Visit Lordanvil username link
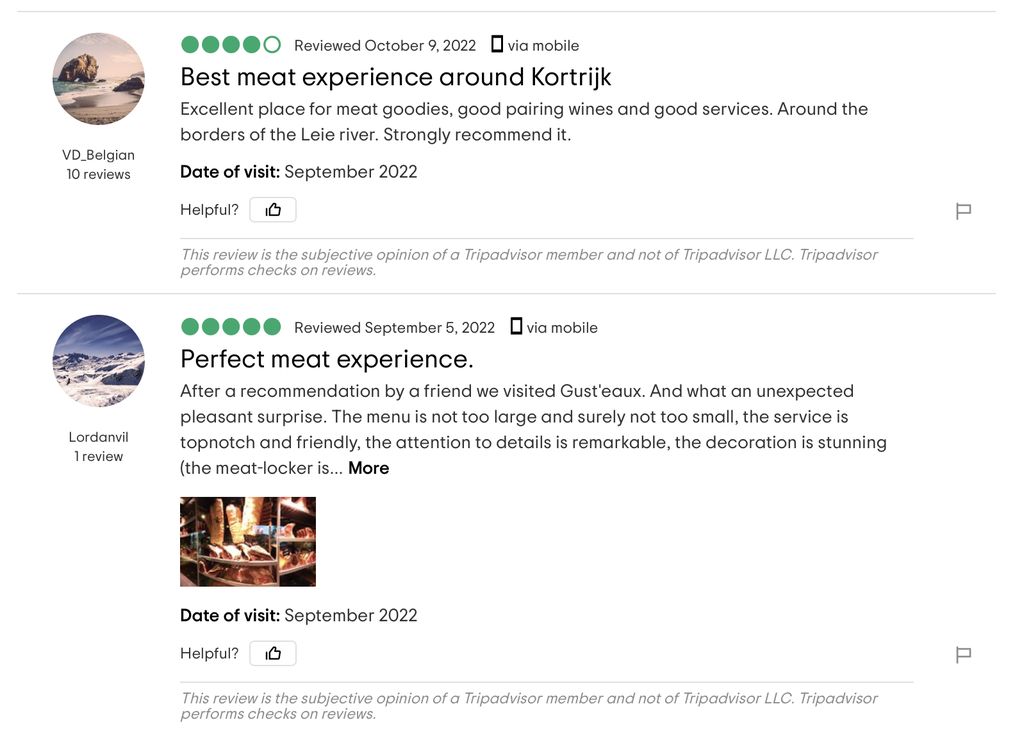1024x729 pixels. (x=99, y=437)
